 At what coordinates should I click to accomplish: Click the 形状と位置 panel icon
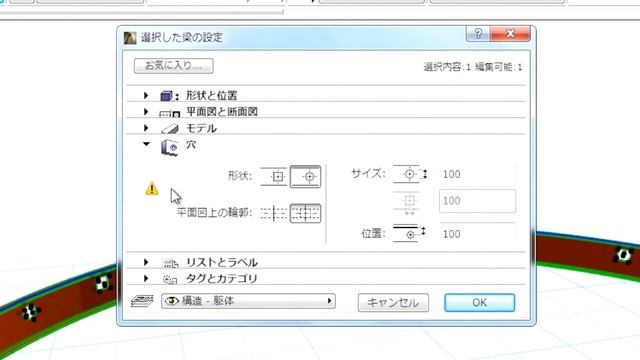[x=169, y=96]
